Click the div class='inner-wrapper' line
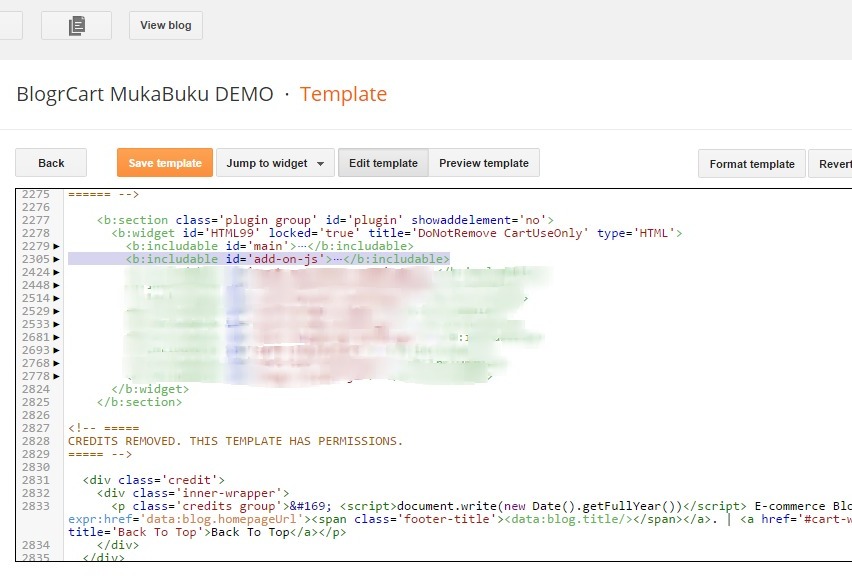852x583 pixels. coord(193,493)
